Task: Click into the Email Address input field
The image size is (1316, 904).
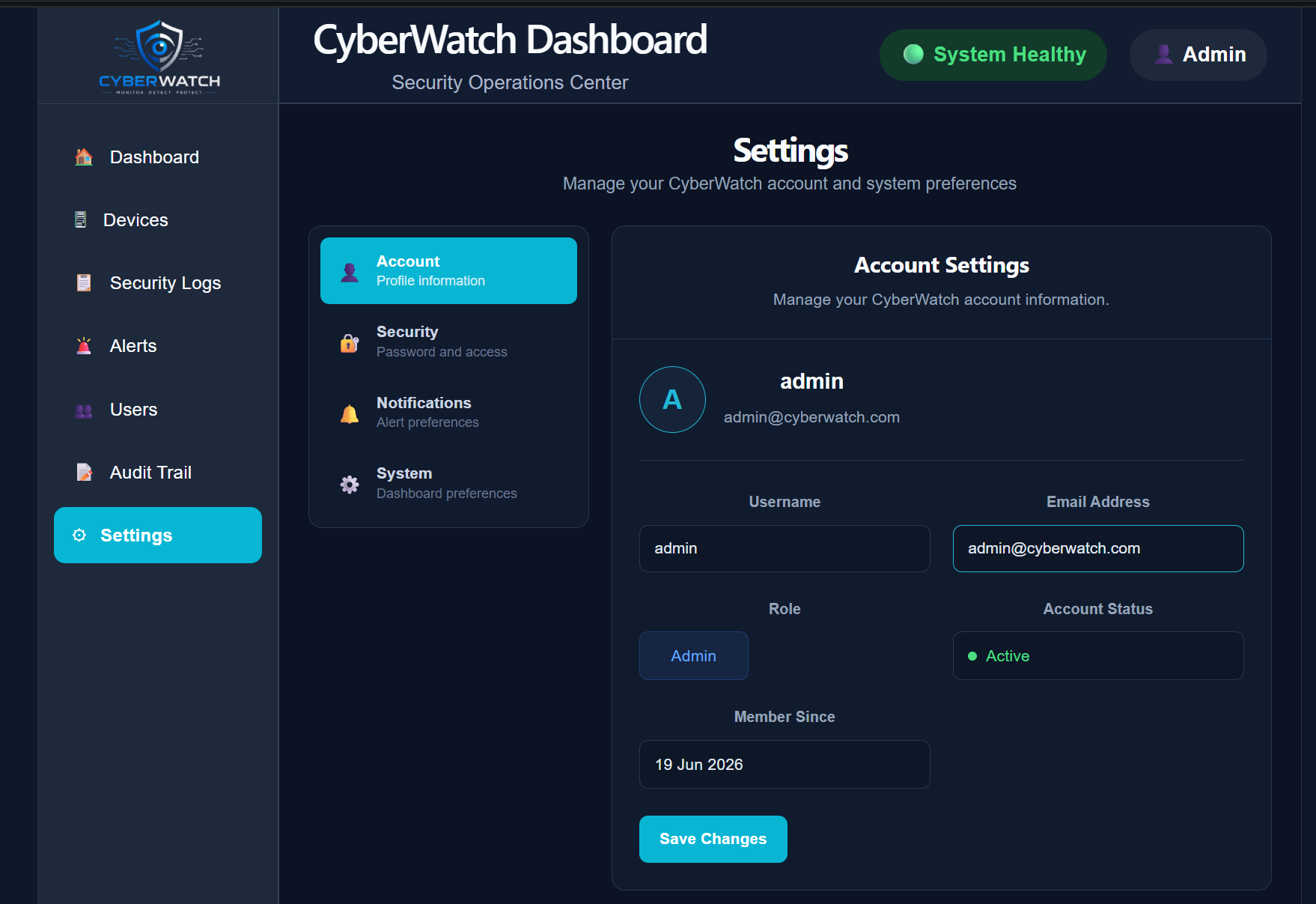Action: click(1098, 548)
